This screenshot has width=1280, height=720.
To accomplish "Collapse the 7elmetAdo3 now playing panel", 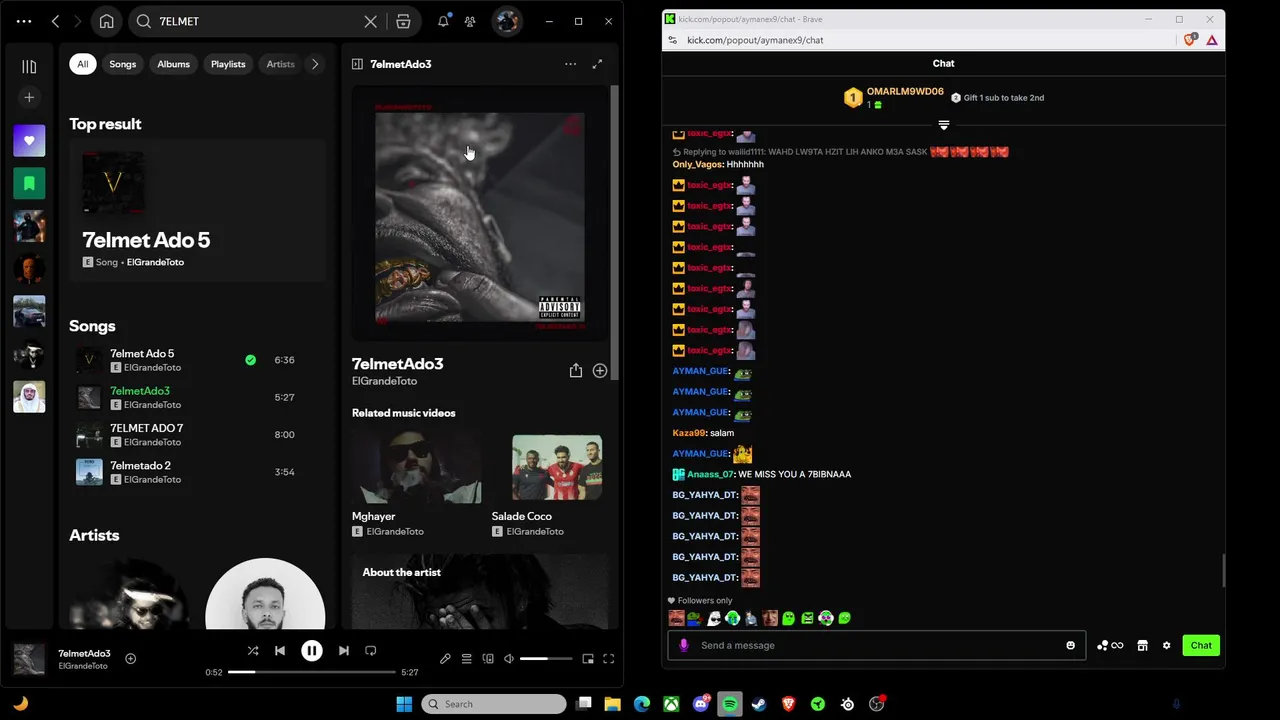I will tap(357, 64).
